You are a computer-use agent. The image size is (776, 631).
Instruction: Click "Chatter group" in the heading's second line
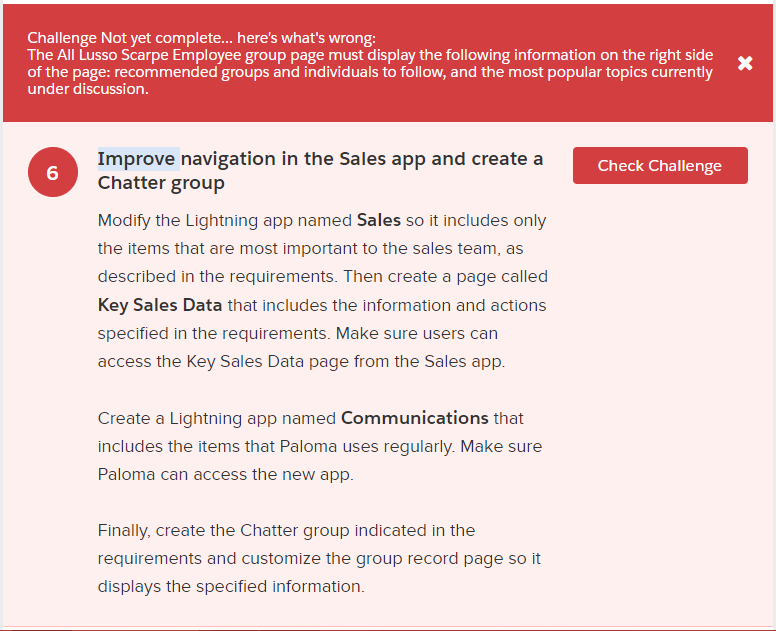161,183
